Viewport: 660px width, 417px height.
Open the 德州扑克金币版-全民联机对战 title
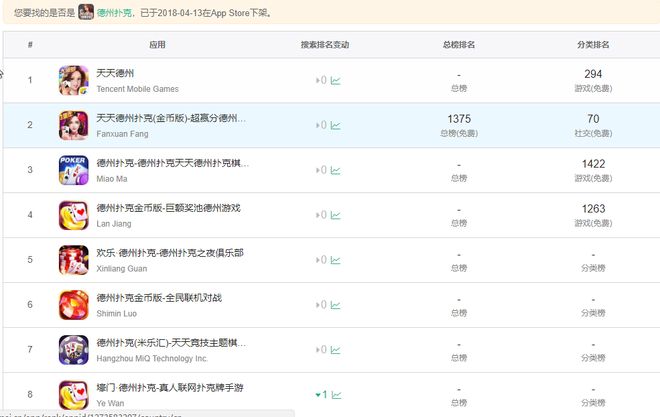coord(159,298)
